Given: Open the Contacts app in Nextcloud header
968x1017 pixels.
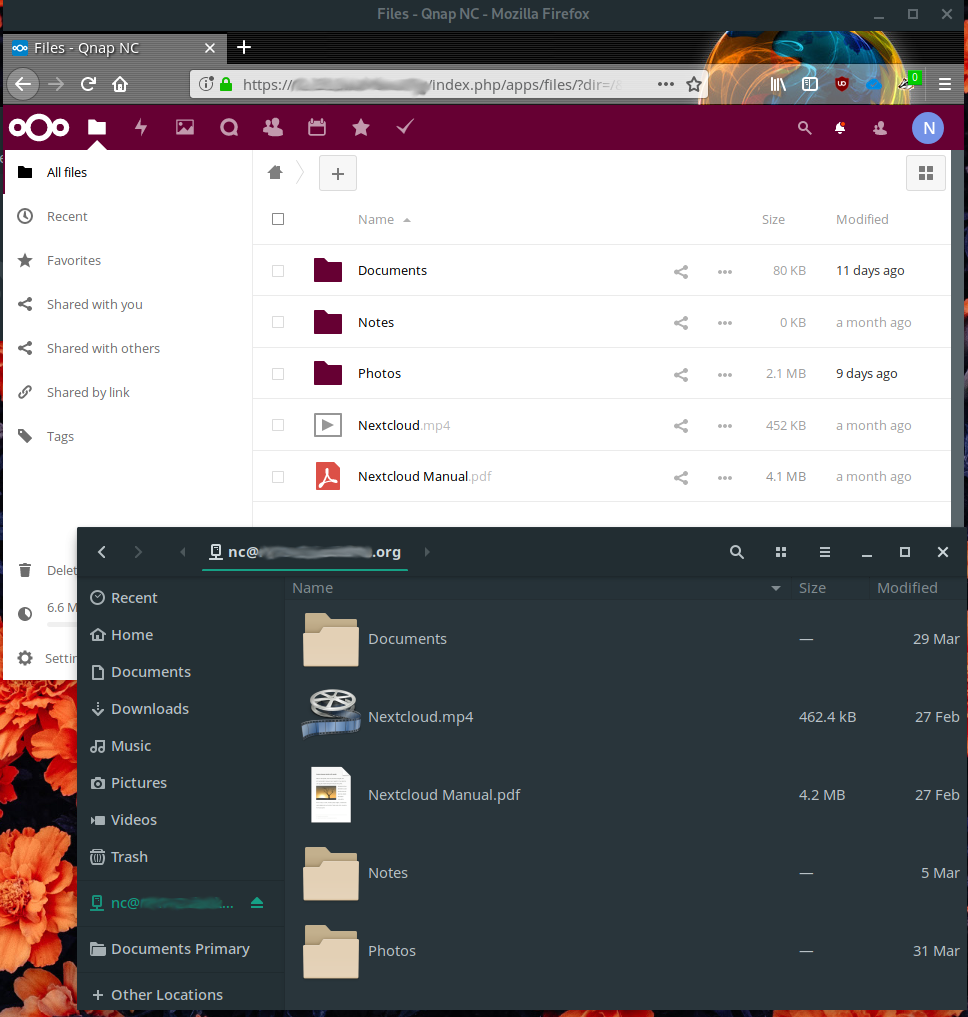Looking at the screenshot, I should (273, 127).
